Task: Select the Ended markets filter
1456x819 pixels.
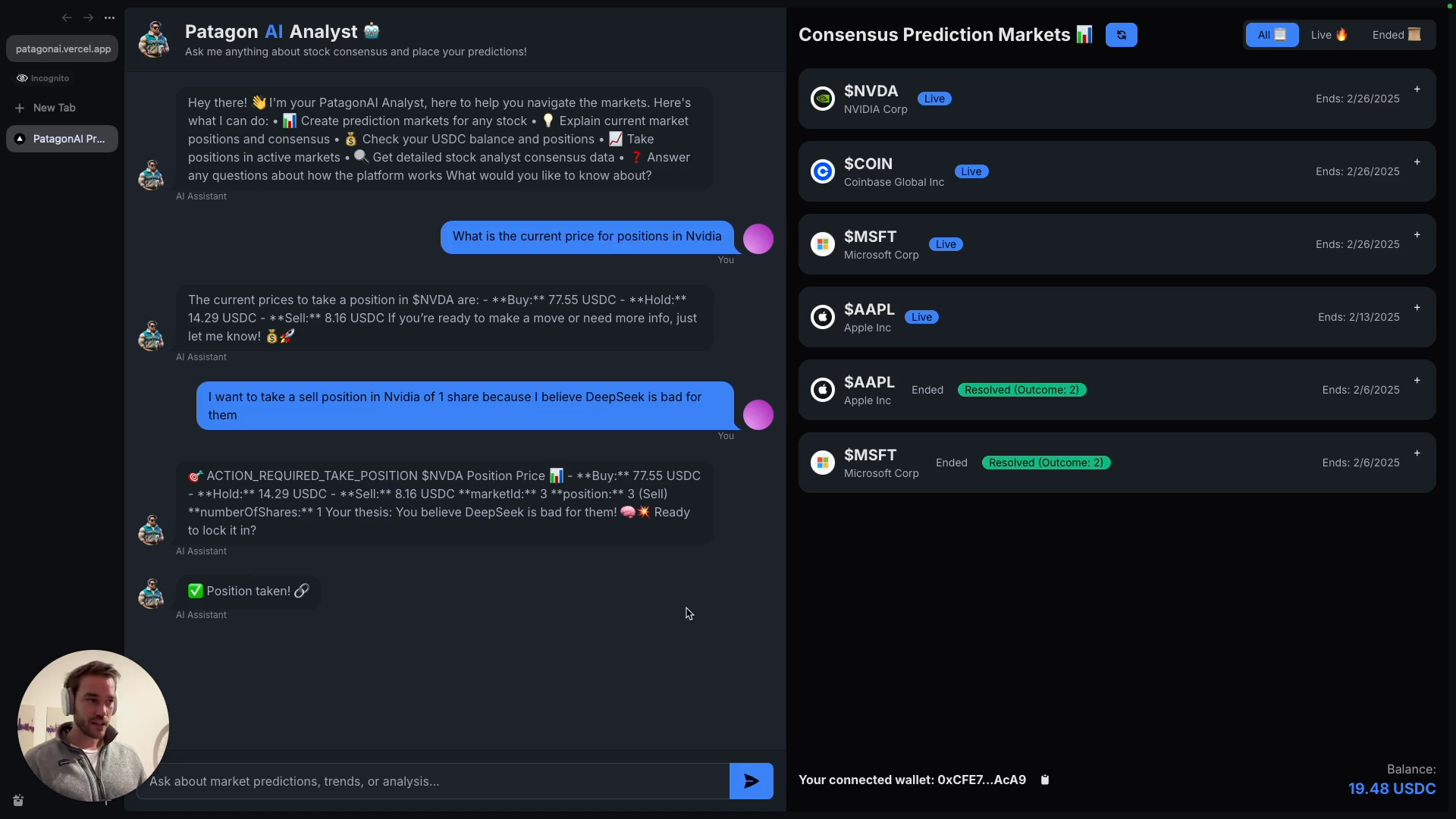Action: (1396, 35)
